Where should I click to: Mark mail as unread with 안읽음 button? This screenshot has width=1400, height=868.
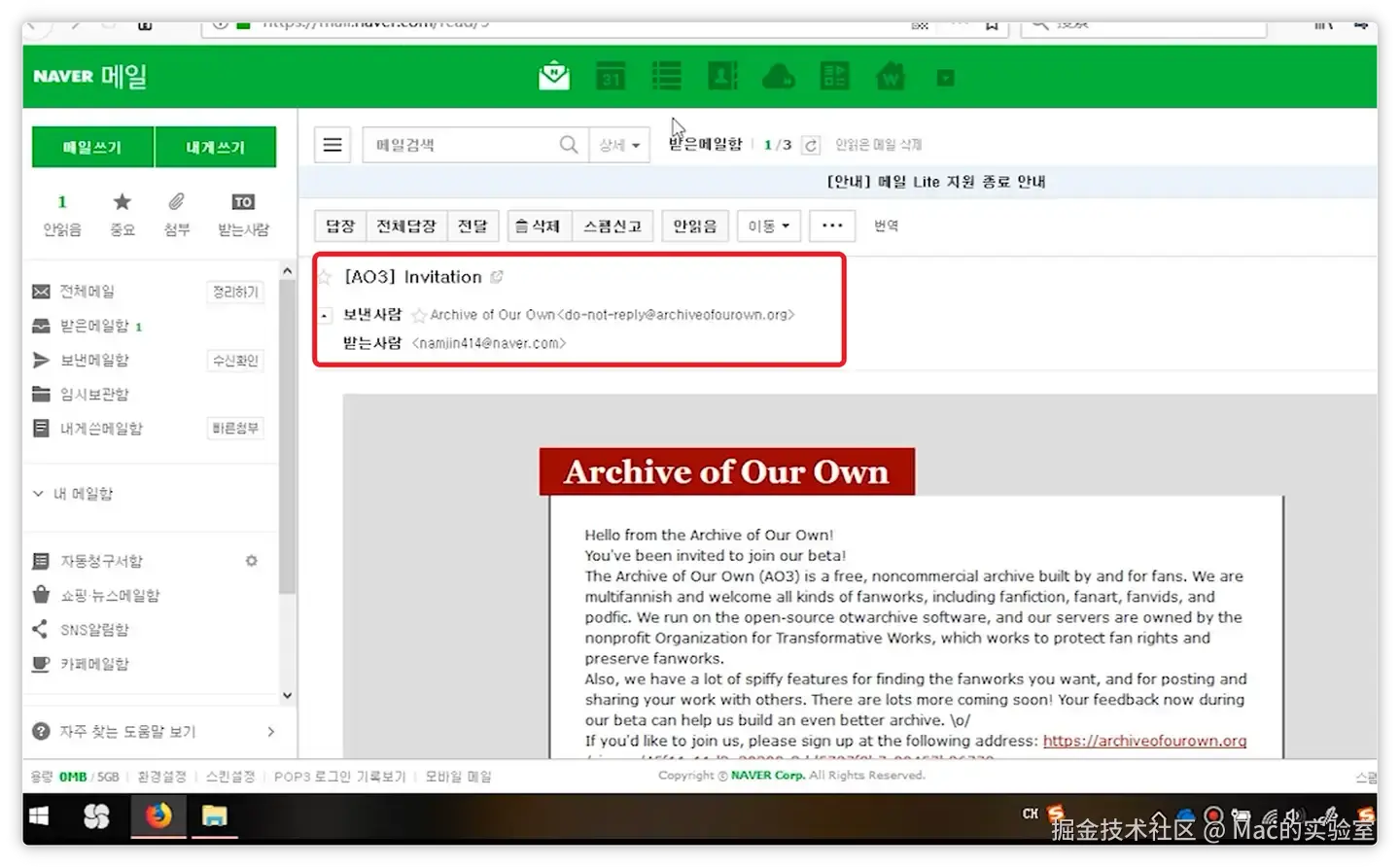point(695,226)
